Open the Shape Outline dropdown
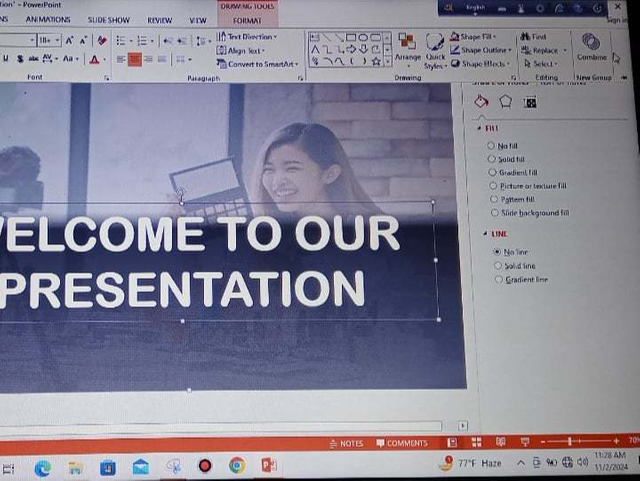640x481 pixels. (481, 50)
